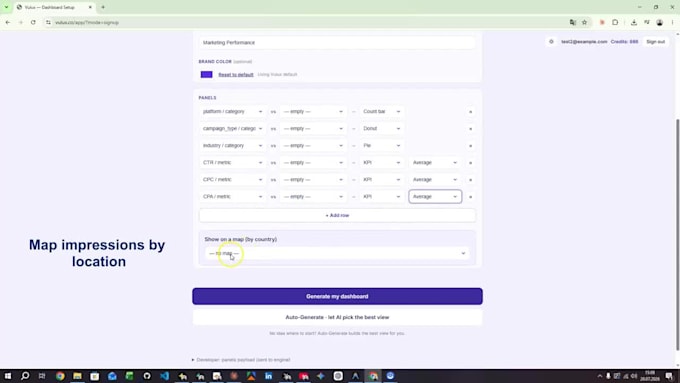
Task: Open the browser translate page icon
Action: pos(573,23)
